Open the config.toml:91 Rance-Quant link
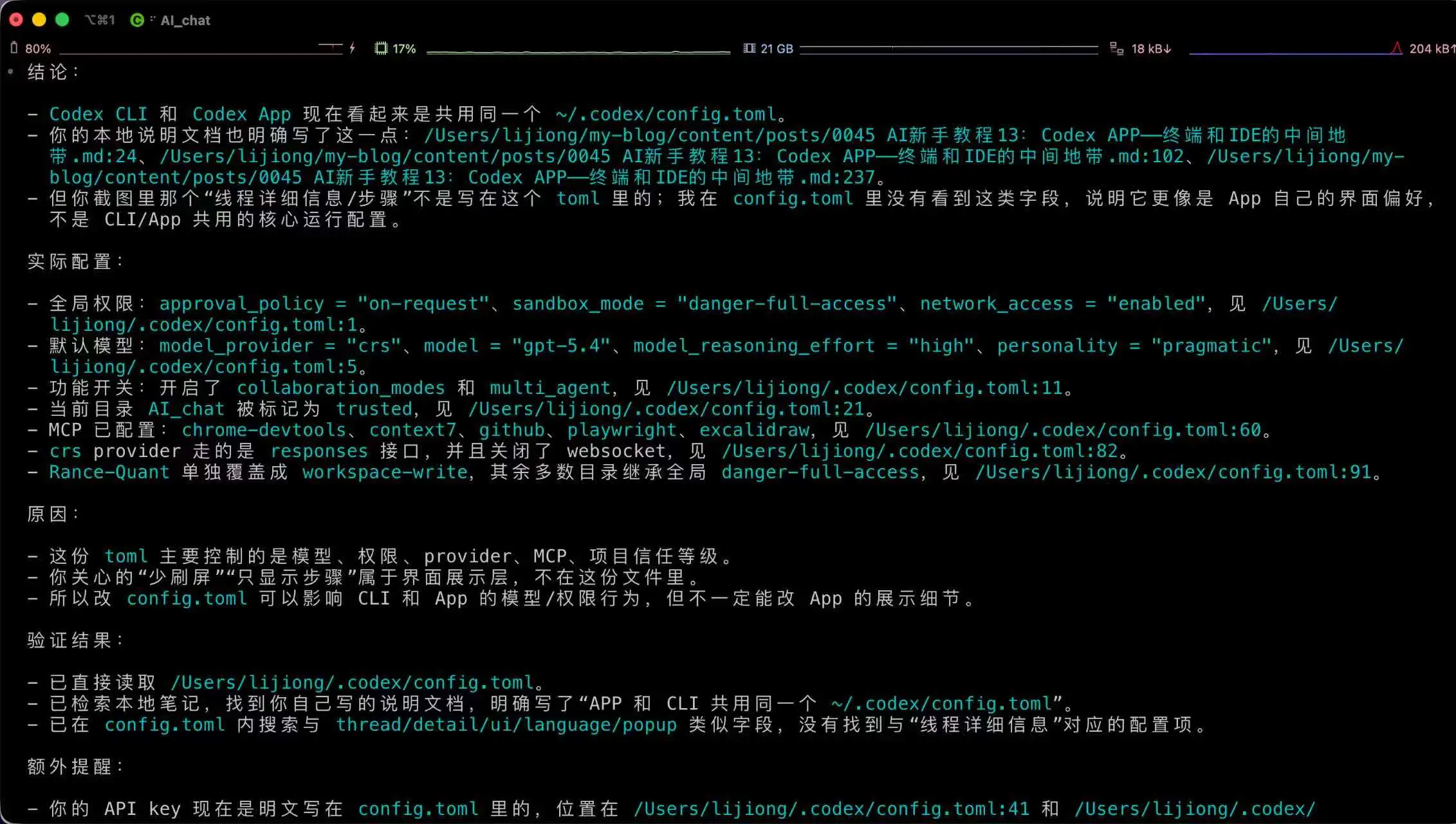 click(x=1172, y=473)
